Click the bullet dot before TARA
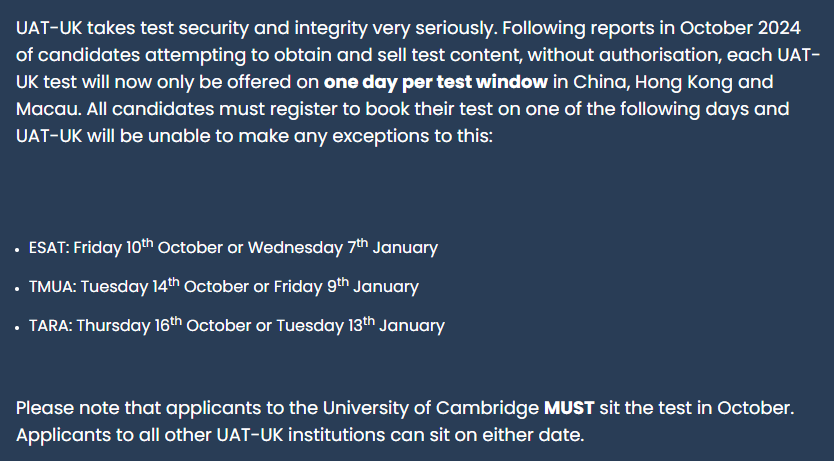The width and height of the screenshot is (834, 461). 18,328
